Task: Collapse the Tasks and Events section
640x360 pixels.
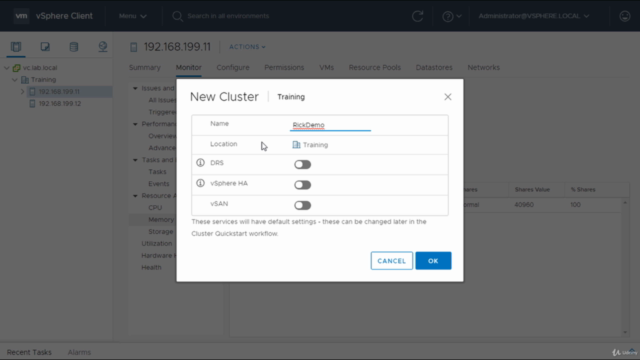Action: point(135,160)
